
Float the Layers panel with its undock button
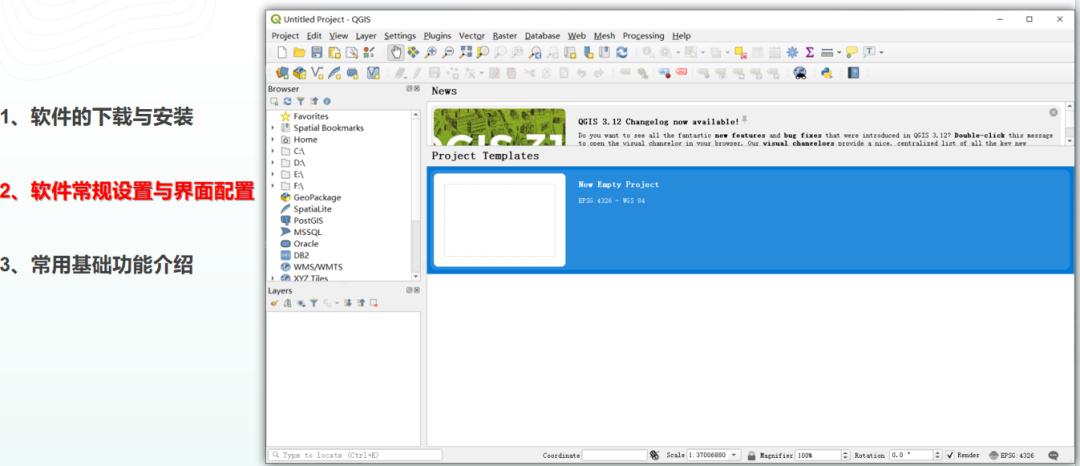tap(409, 290)
